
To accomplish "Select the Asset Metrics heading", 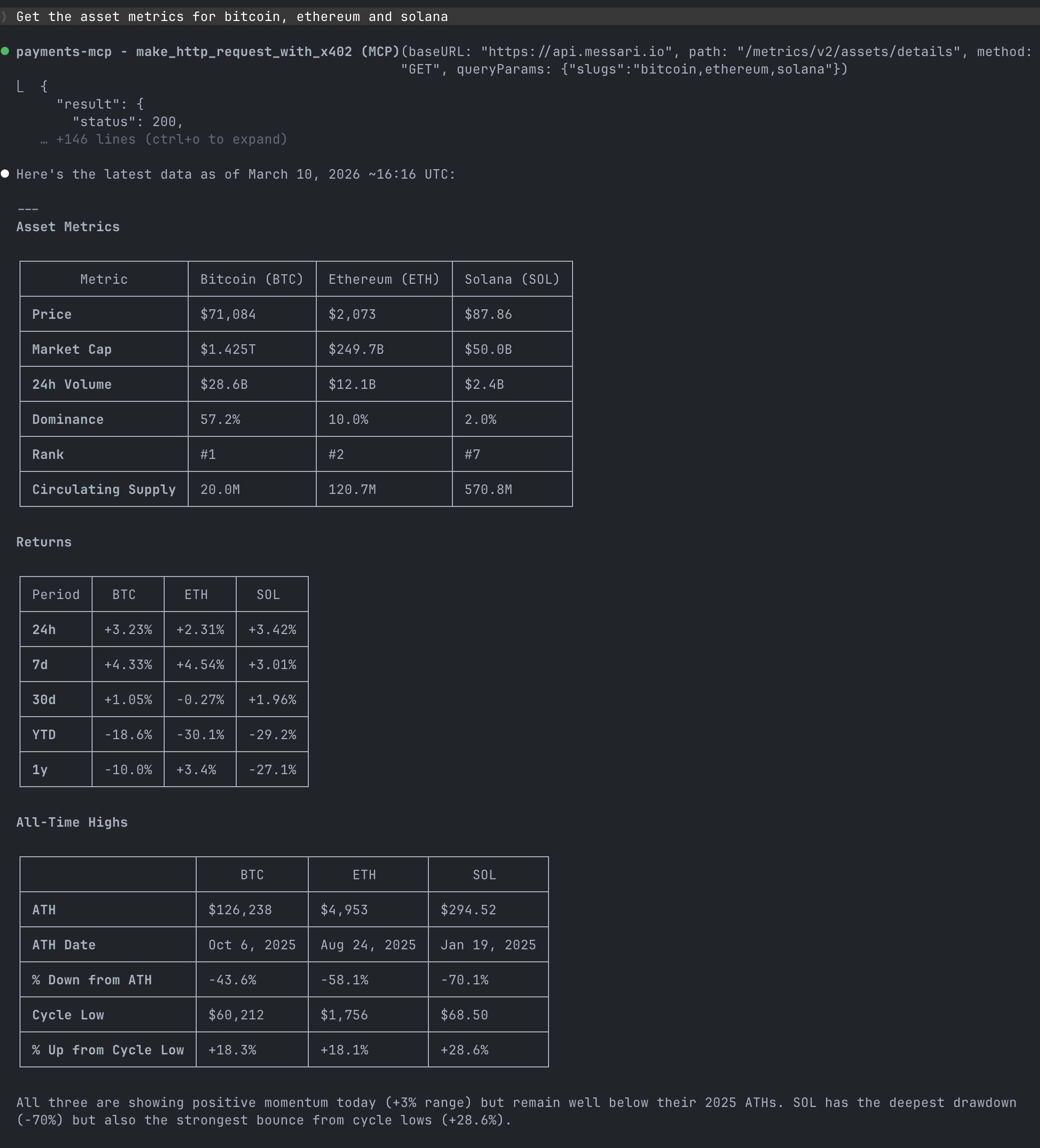I will [68, 227].
